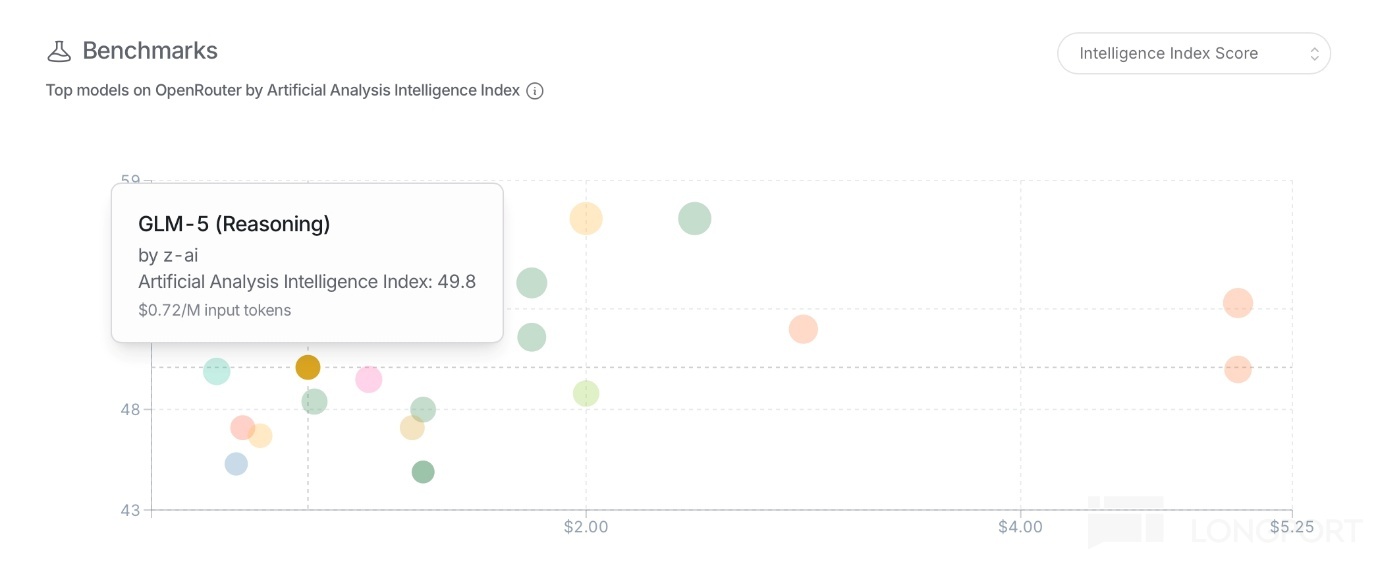The width and height of the screenshot is (1378, 564).
Task: Select the lime-green point just above $2.00
Action: 586,394
